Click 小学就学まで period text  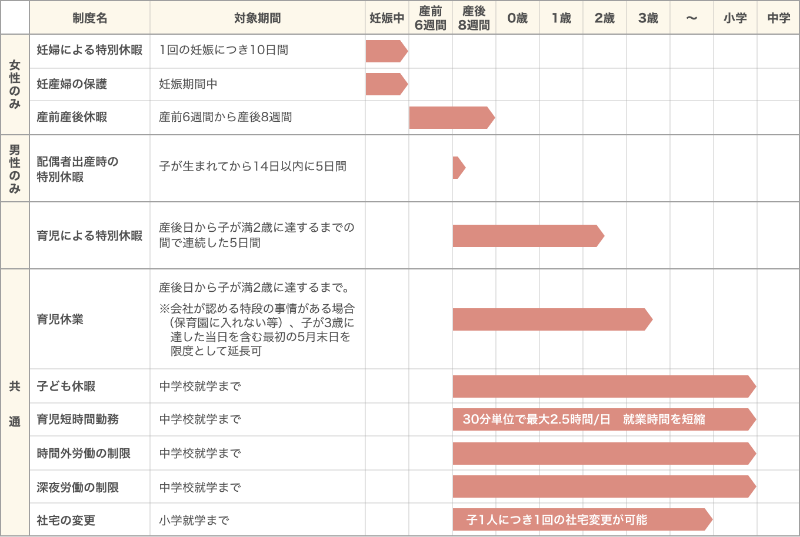tap(194, 520)
